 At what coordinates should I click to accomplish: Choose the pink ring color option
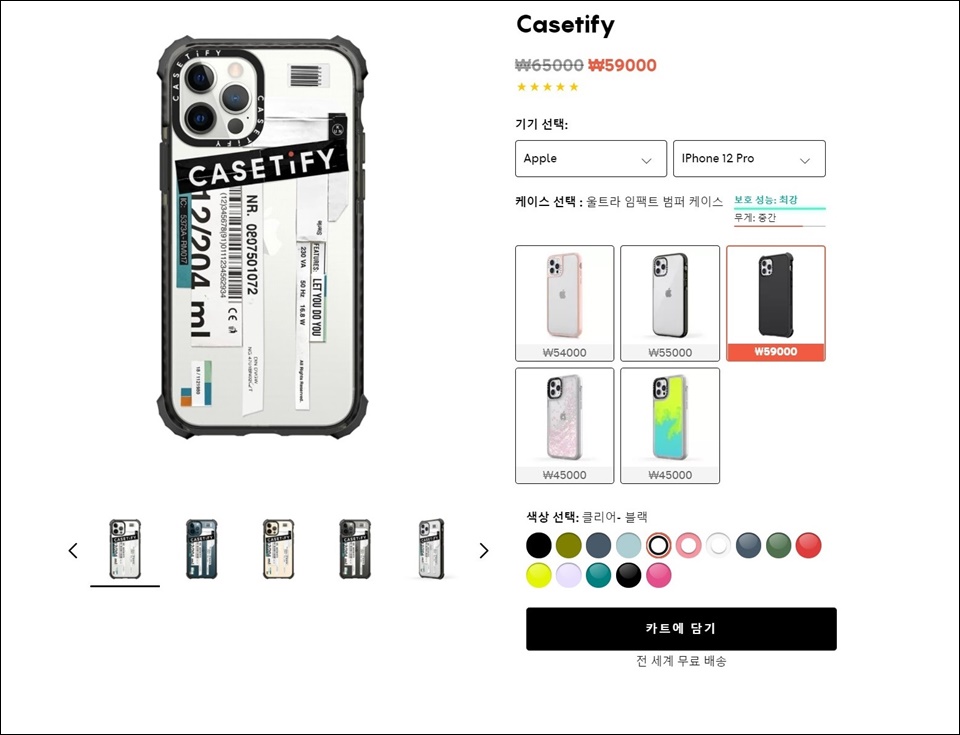(688, 545)
